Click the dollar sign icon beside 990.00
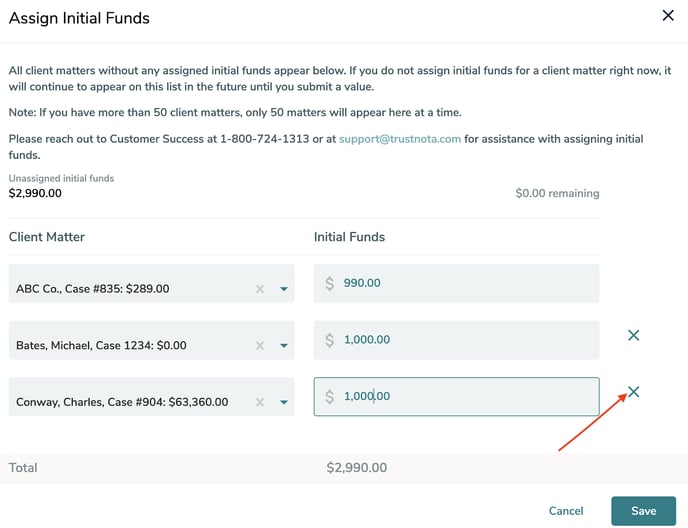 (x=330, y=284)
